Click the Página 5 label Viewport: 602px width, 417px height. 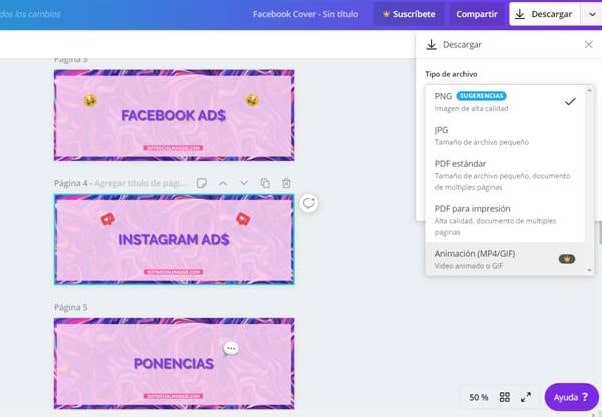70,308
